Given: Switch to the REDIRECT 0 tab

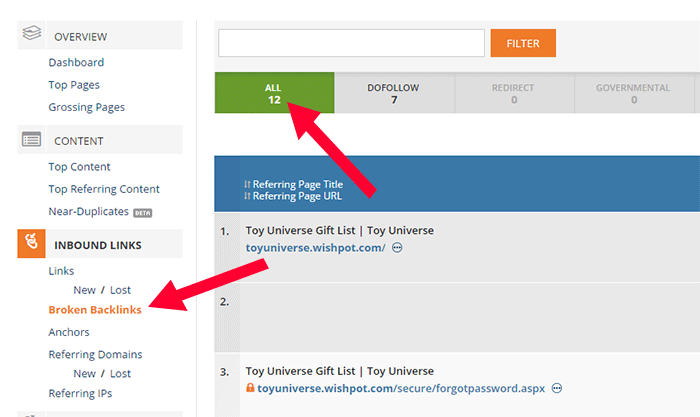Looking at the screenshot, I should (513, 93).
